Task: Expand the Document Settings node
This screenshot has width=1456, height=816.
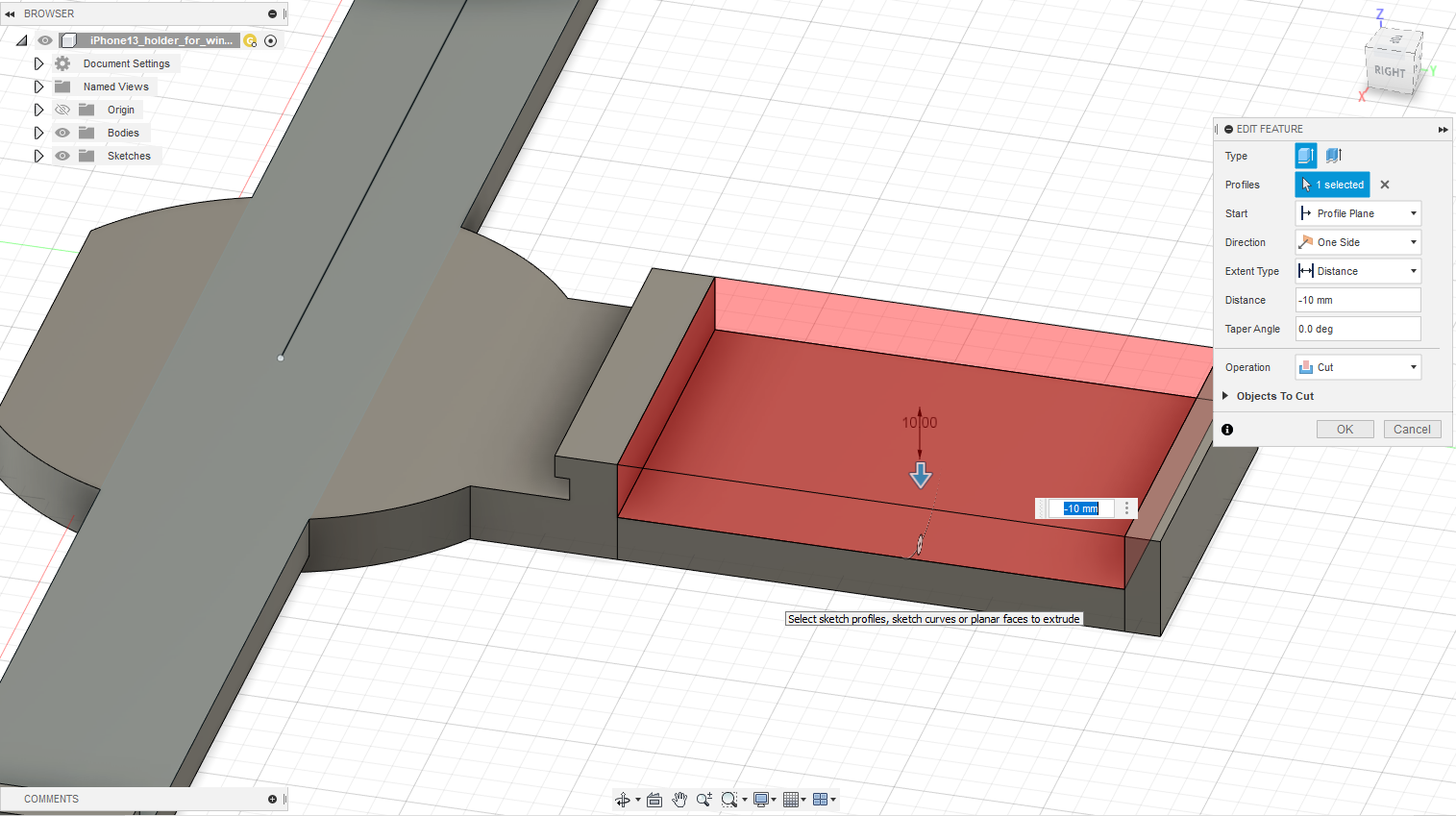Action: tap(38, 63)
